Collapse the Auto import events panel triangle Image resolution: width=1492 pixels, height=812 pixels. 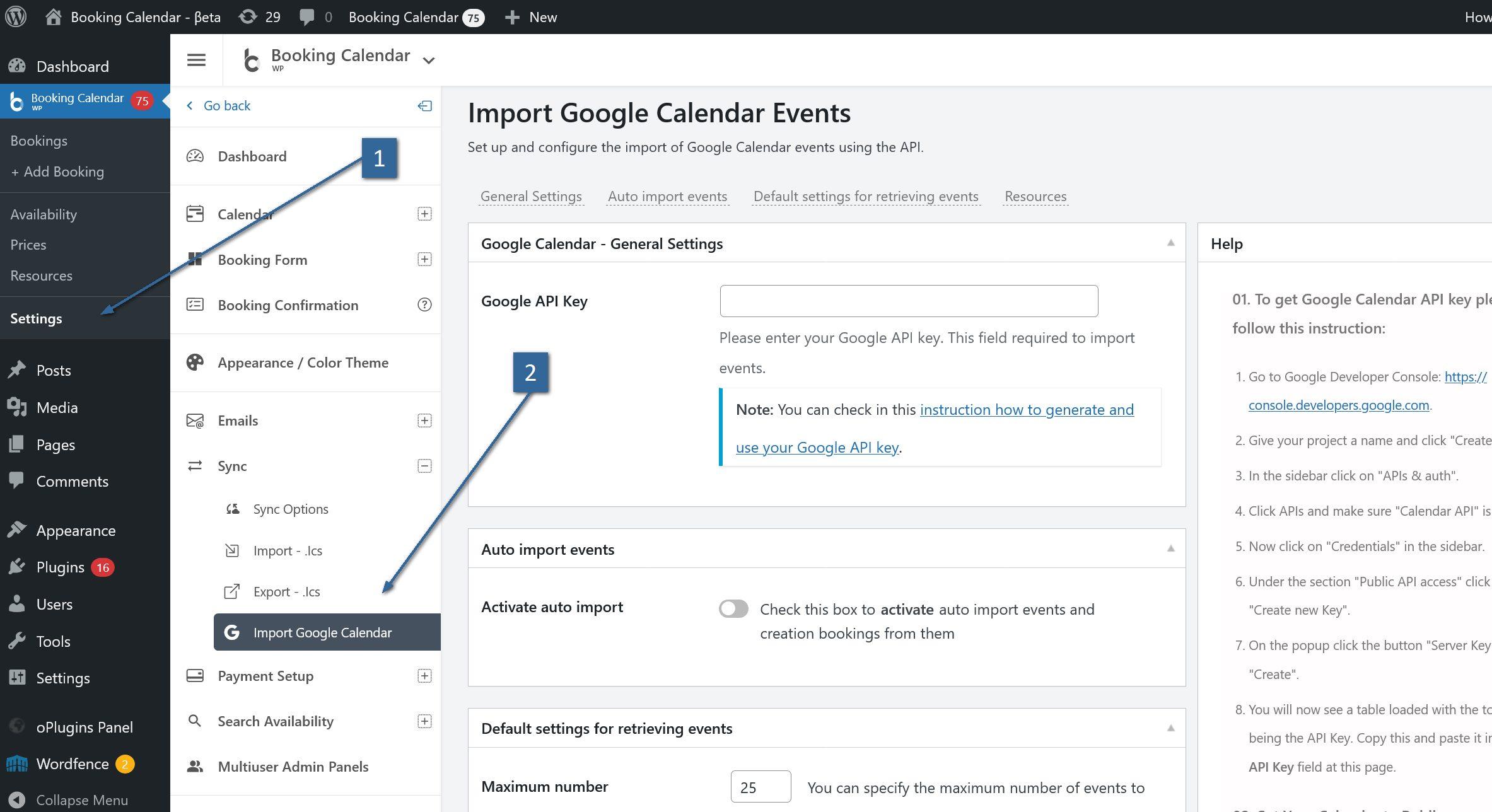point(1170,548)
